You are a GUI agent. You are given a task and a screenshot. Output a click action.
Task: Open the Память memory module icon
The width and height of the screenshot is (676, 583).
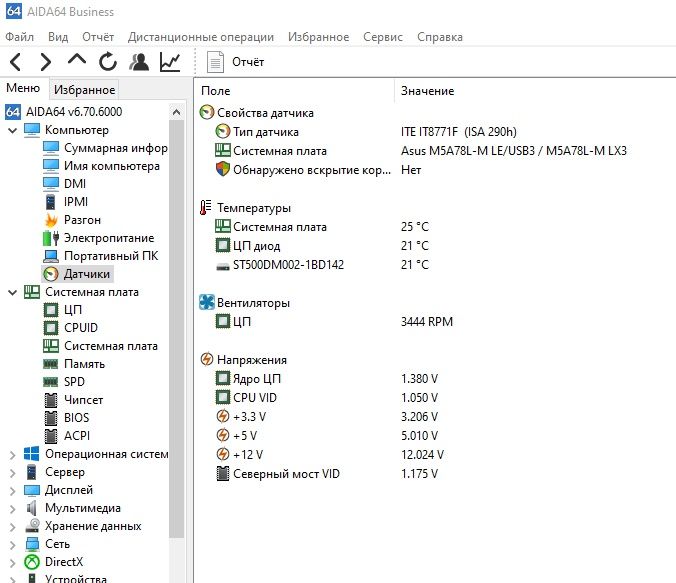pyautogui.click(x=51, y=364)
